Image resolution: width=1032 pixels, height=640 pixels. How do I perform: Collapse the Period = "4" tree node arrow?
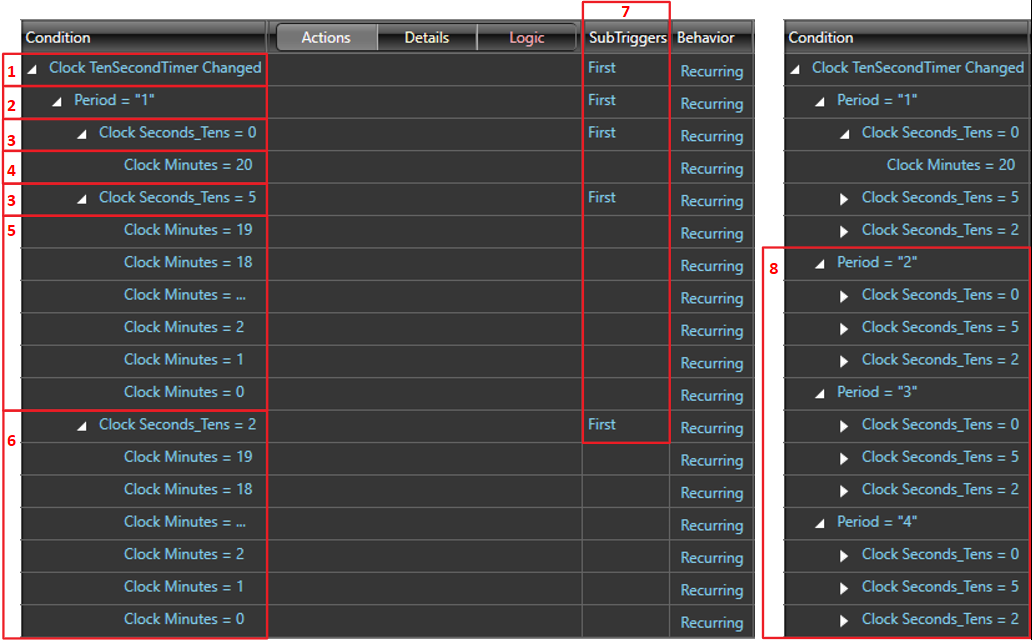point(820,523)
